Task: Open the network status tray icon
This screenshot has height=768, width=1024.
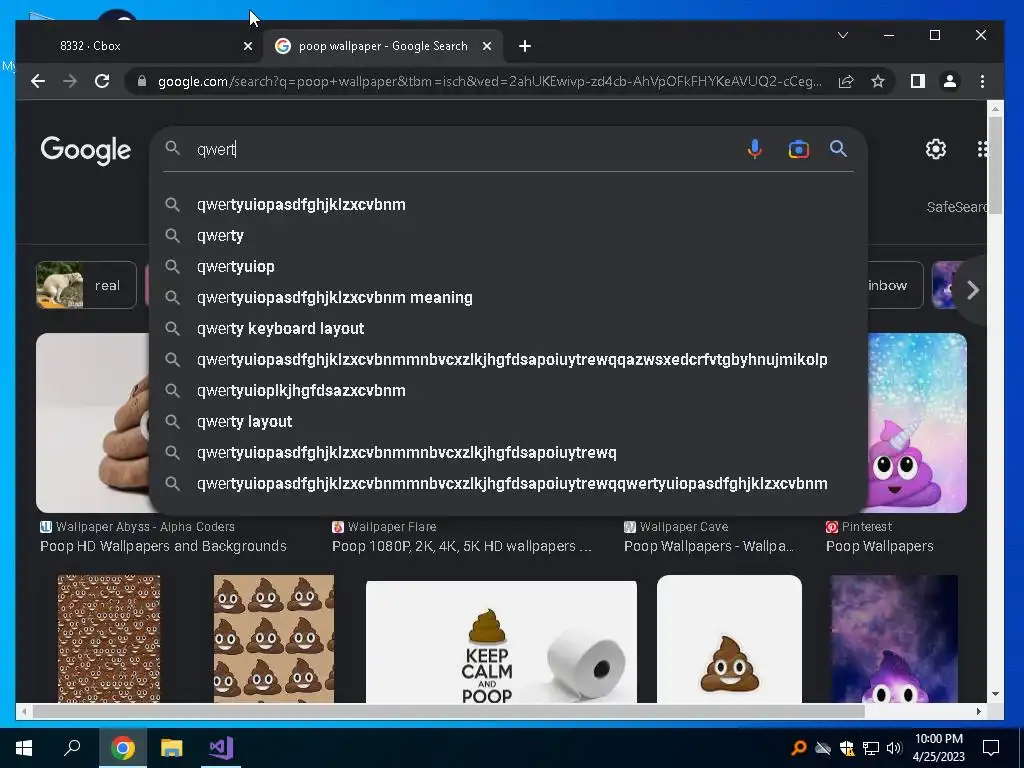Action: coord(871,748)
